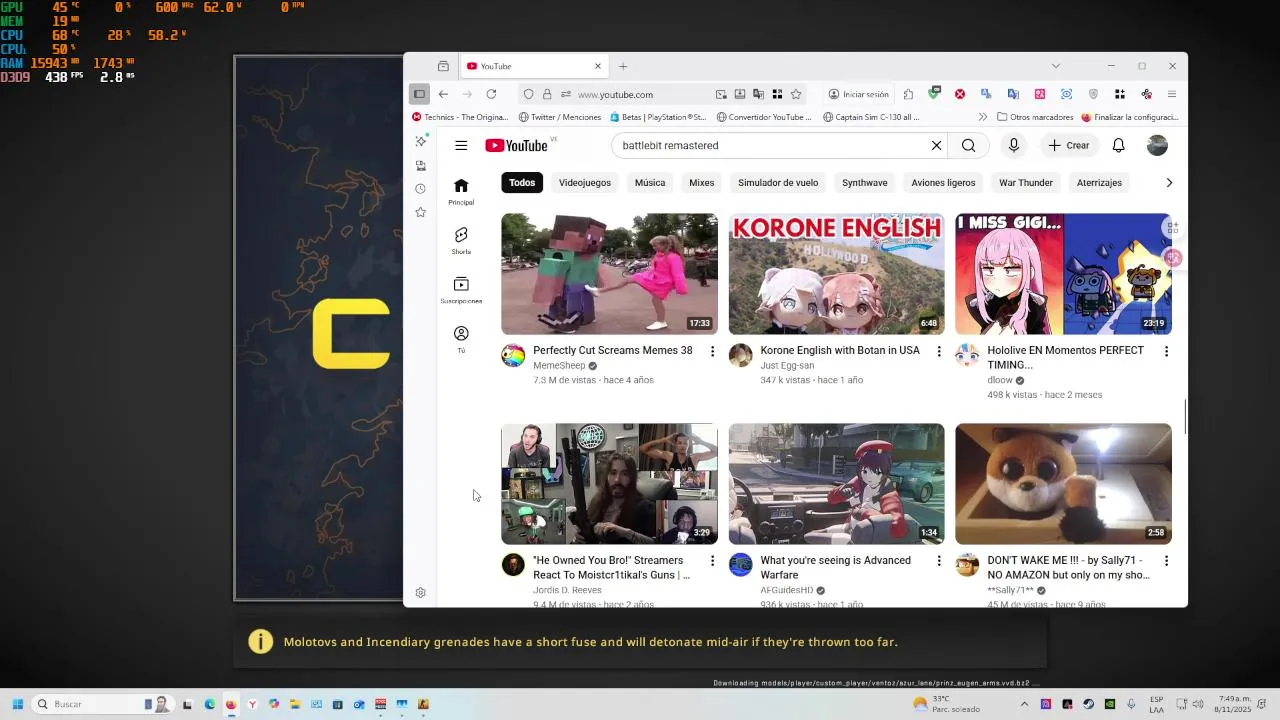The image size is (1280, 720).
Task: Go back with the browser back arrow
Action: click(443, 94)
